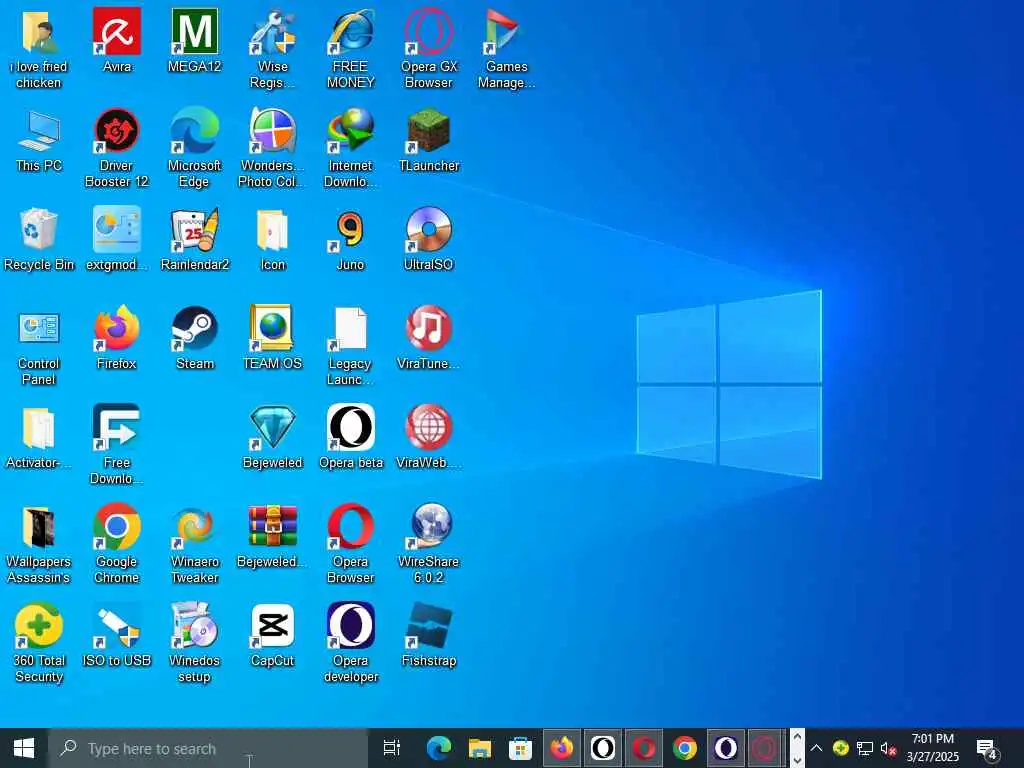
Task: Open the 'i love fried chicken' folder
Action: click(x=39, y=48)
